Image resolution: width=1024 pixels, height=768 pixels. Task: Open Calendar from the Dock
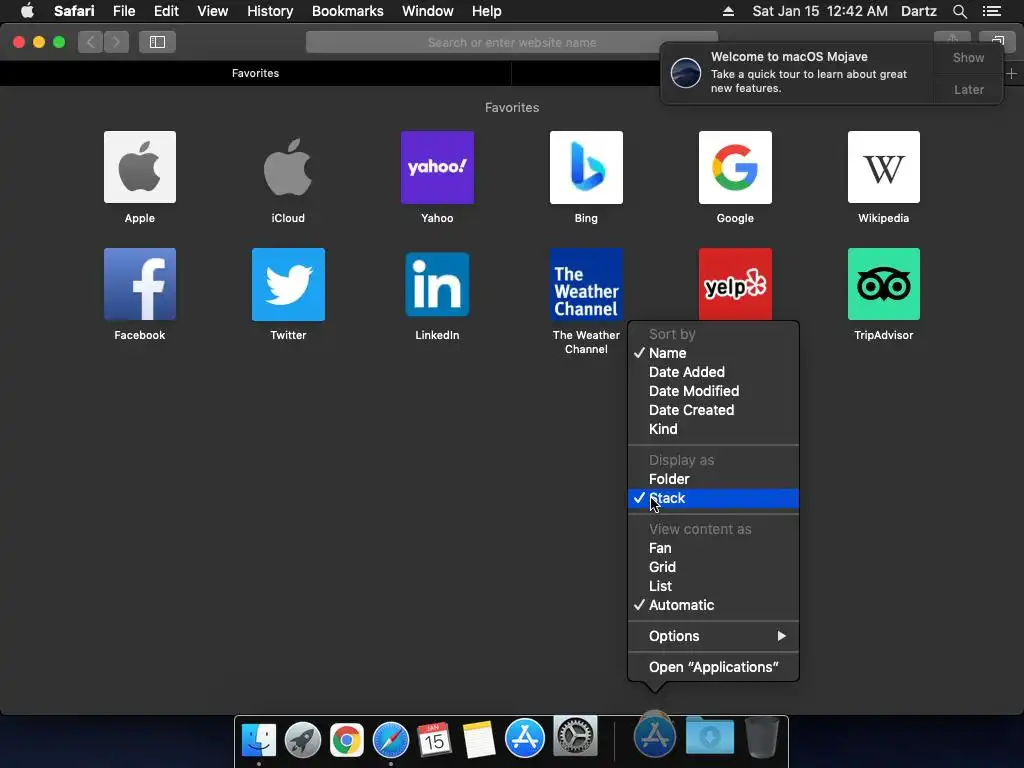[434, 740]
